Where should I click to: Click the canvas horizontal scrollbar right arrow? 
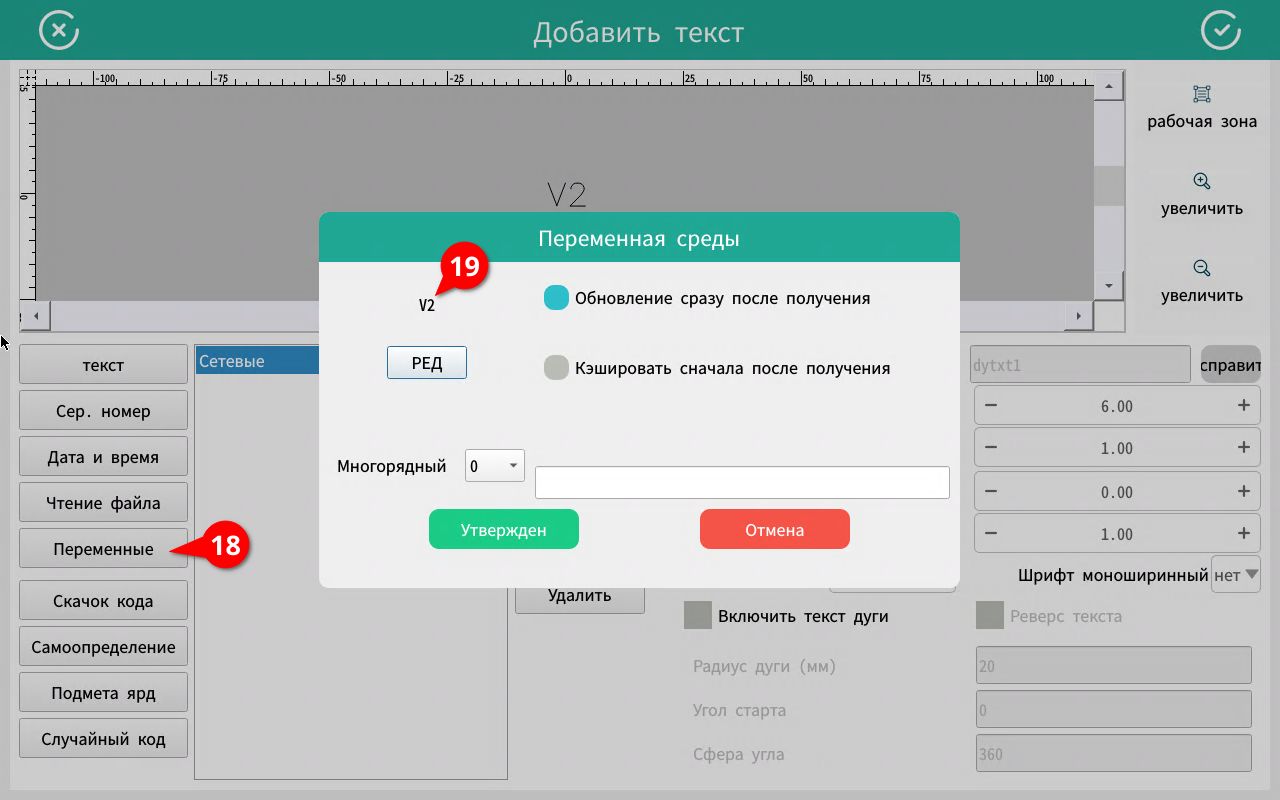click(x=1078, y=316)
